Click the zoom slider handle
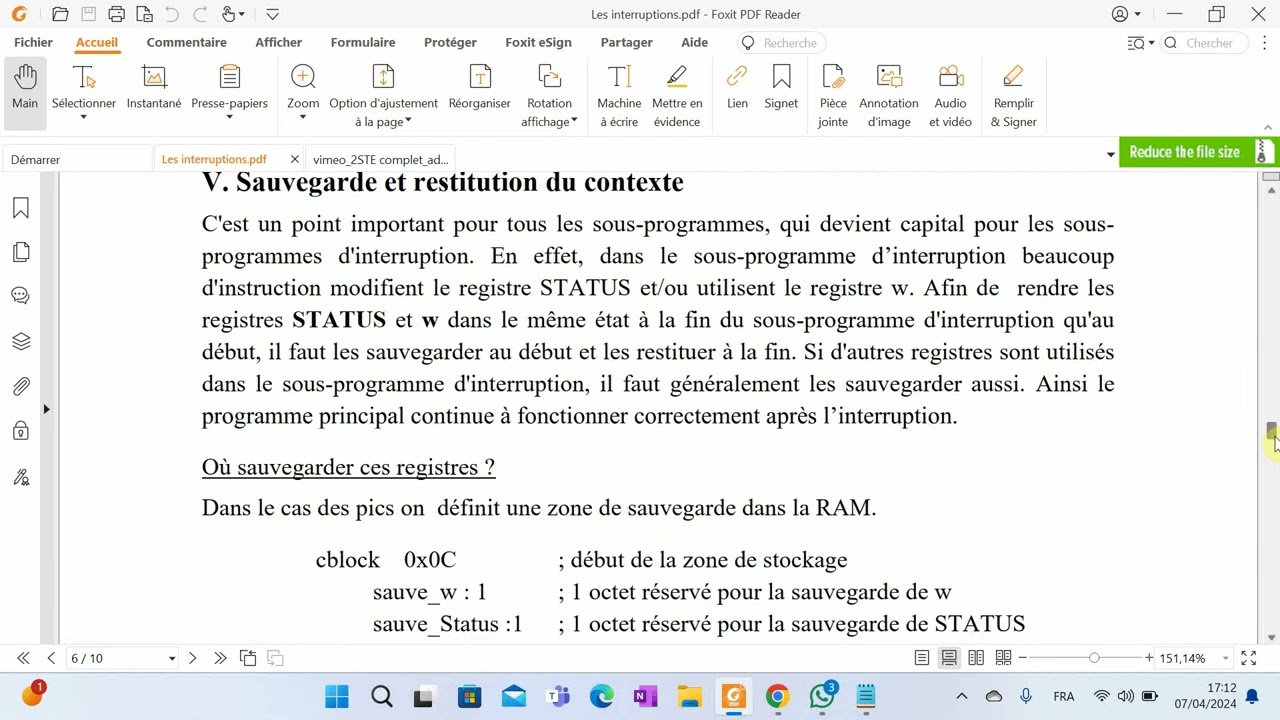This screenshot has width=1280, height=720. tap(1094, 658)
